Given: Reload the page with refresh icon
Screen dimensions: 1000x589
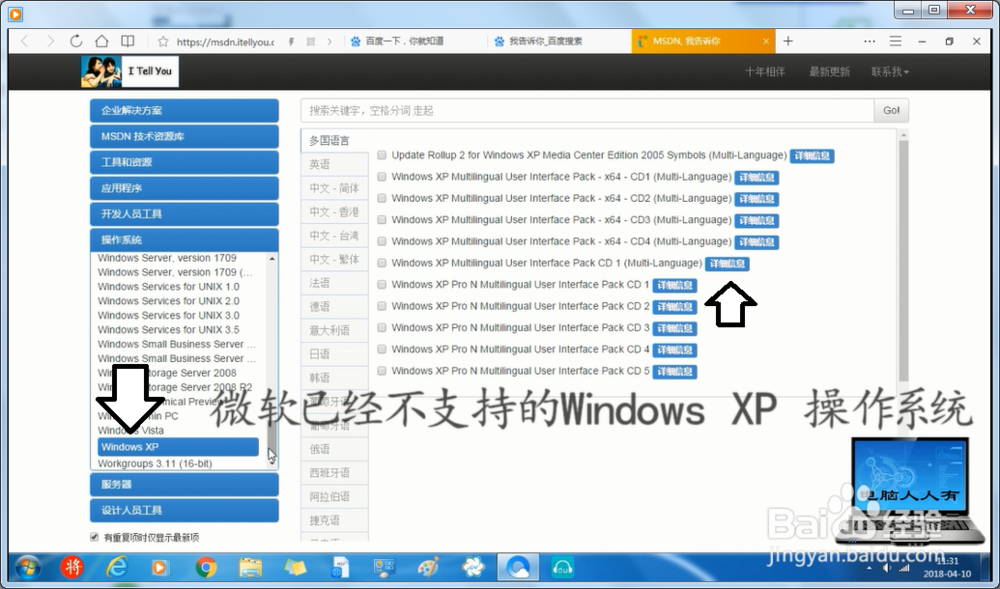Looking at the screenshot, I should (76, 41).
